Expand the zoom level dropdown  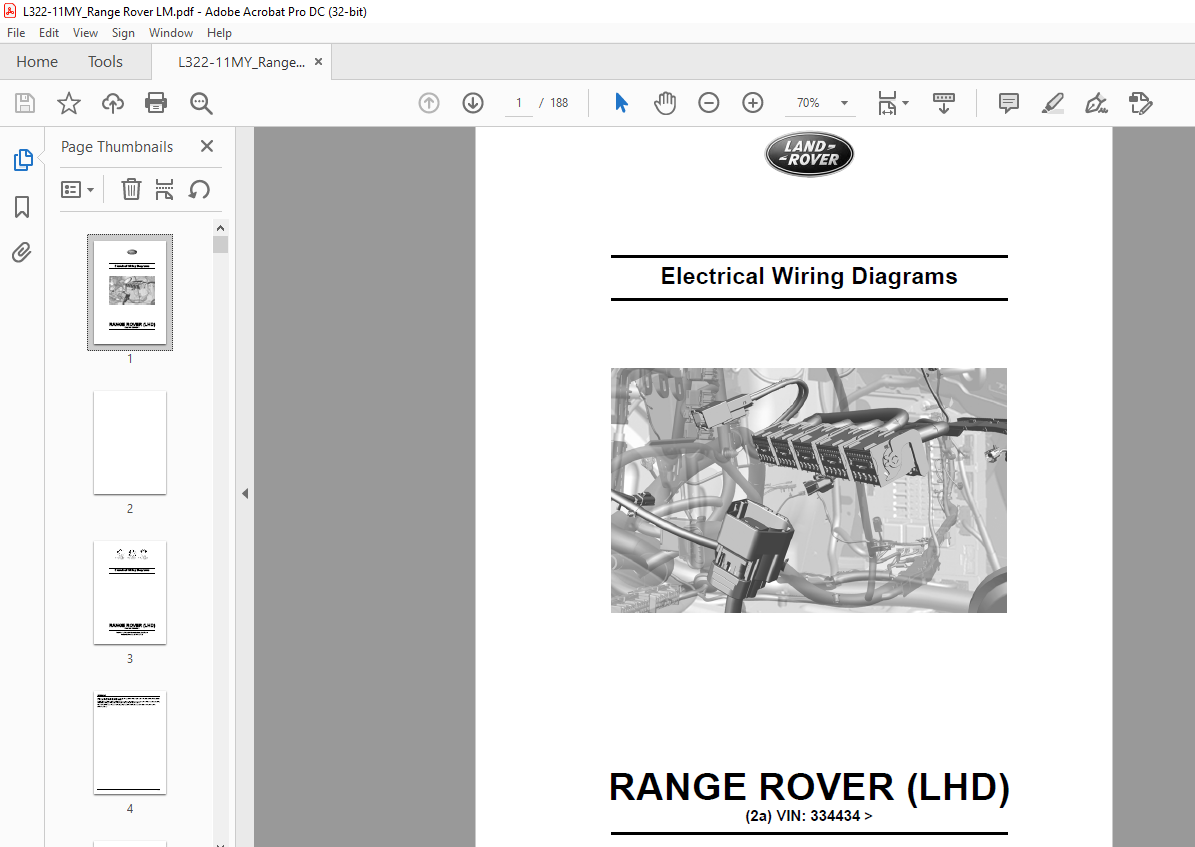(x=844, y=103)
